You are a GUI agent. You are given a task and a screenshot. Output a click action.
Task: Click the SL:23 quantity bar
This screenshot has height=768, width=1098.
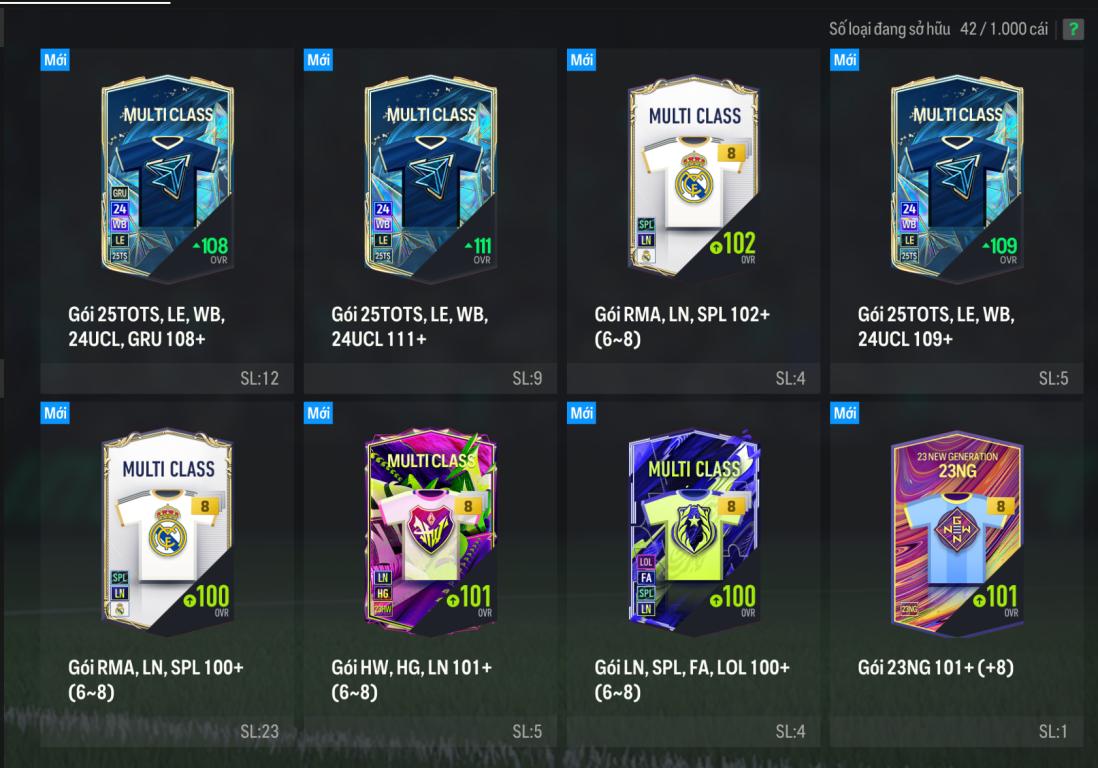click(167, 732)
